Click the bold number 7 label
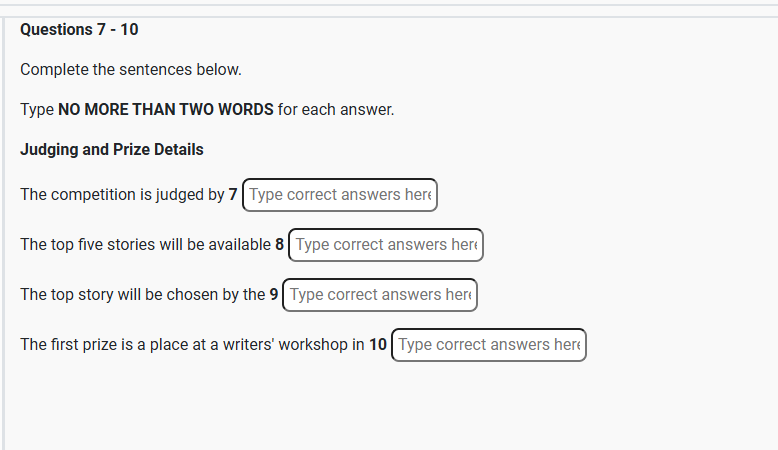Screen dimensions: 778x450 pyautogui.click(x=233, y=194)
